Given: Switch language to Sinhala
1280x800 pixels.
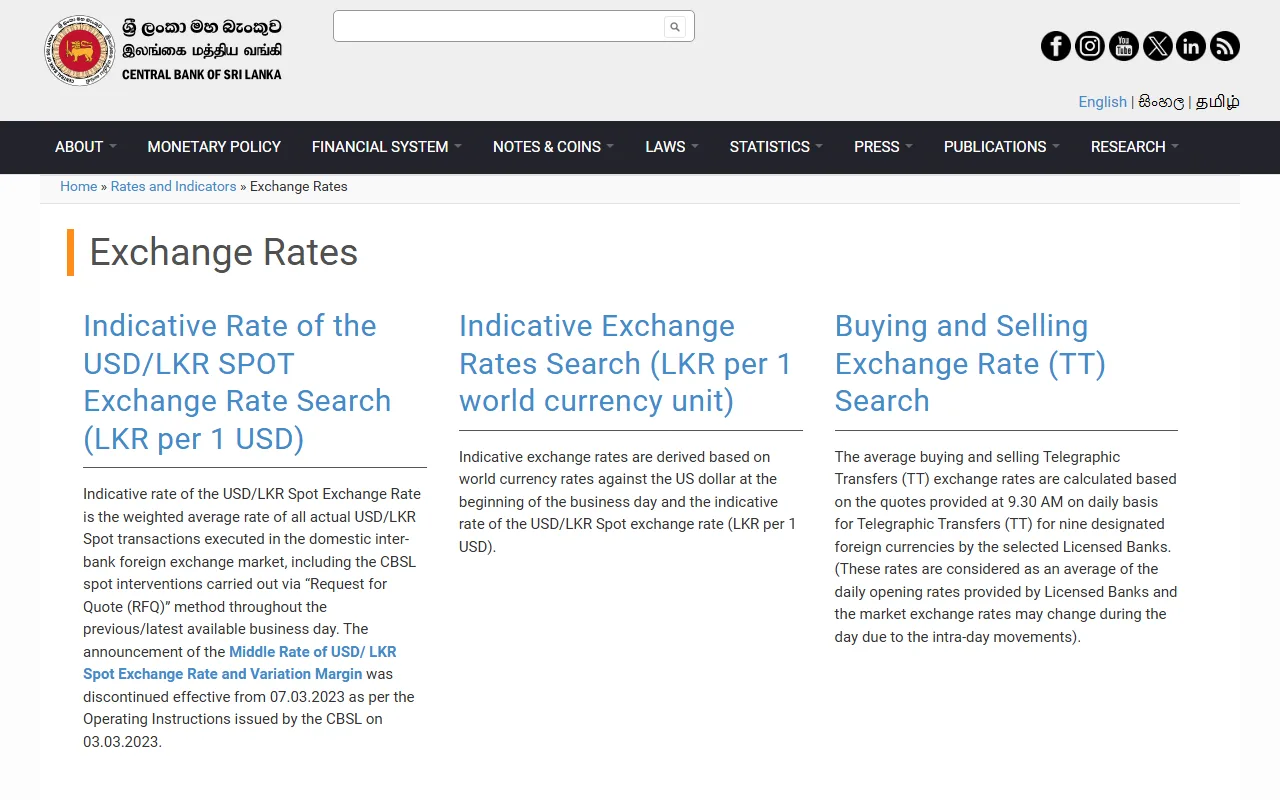Looking at the screenshot, I should coord(1161,102).
